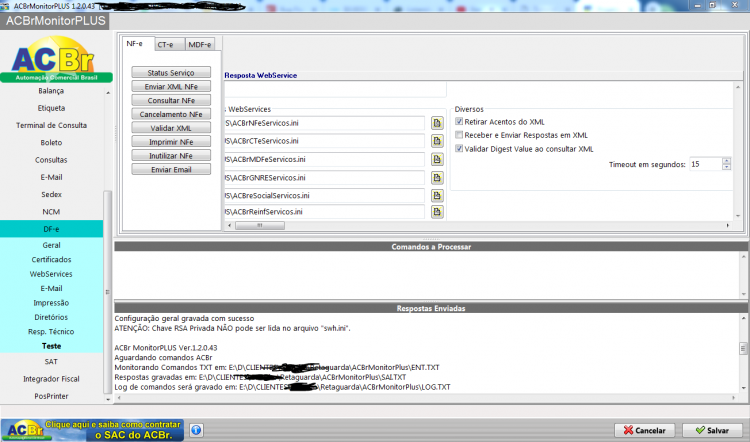Open file browser for ACBrNFeServicos.ini
750x442 pixels.
pyautogui.click(x=437, y=123)
